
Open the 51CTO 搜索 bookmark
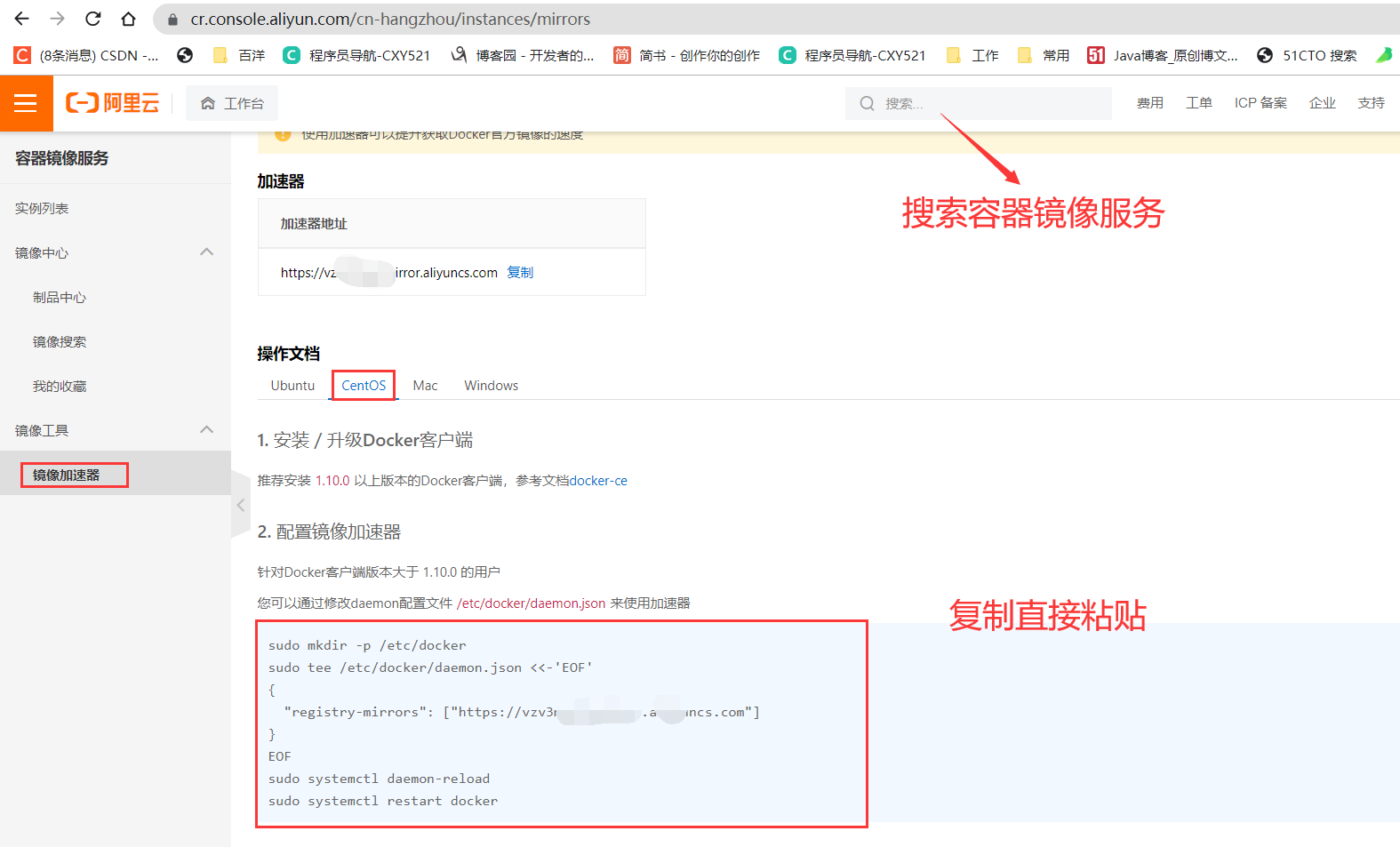(1307, 55)
